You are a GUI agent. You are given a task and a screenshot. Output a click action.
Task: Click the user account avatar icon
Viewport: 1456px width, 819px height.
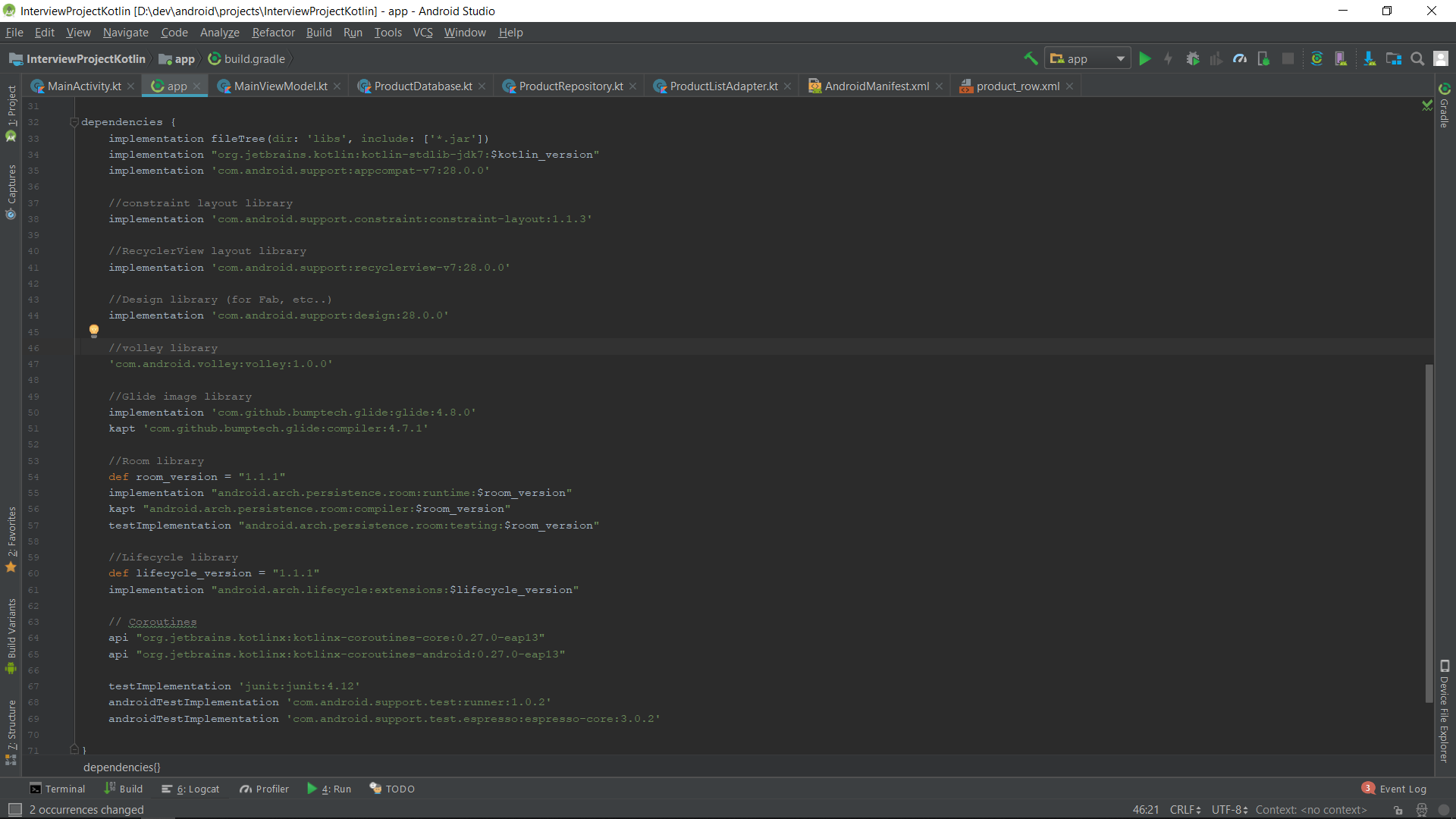[1442, 58]
